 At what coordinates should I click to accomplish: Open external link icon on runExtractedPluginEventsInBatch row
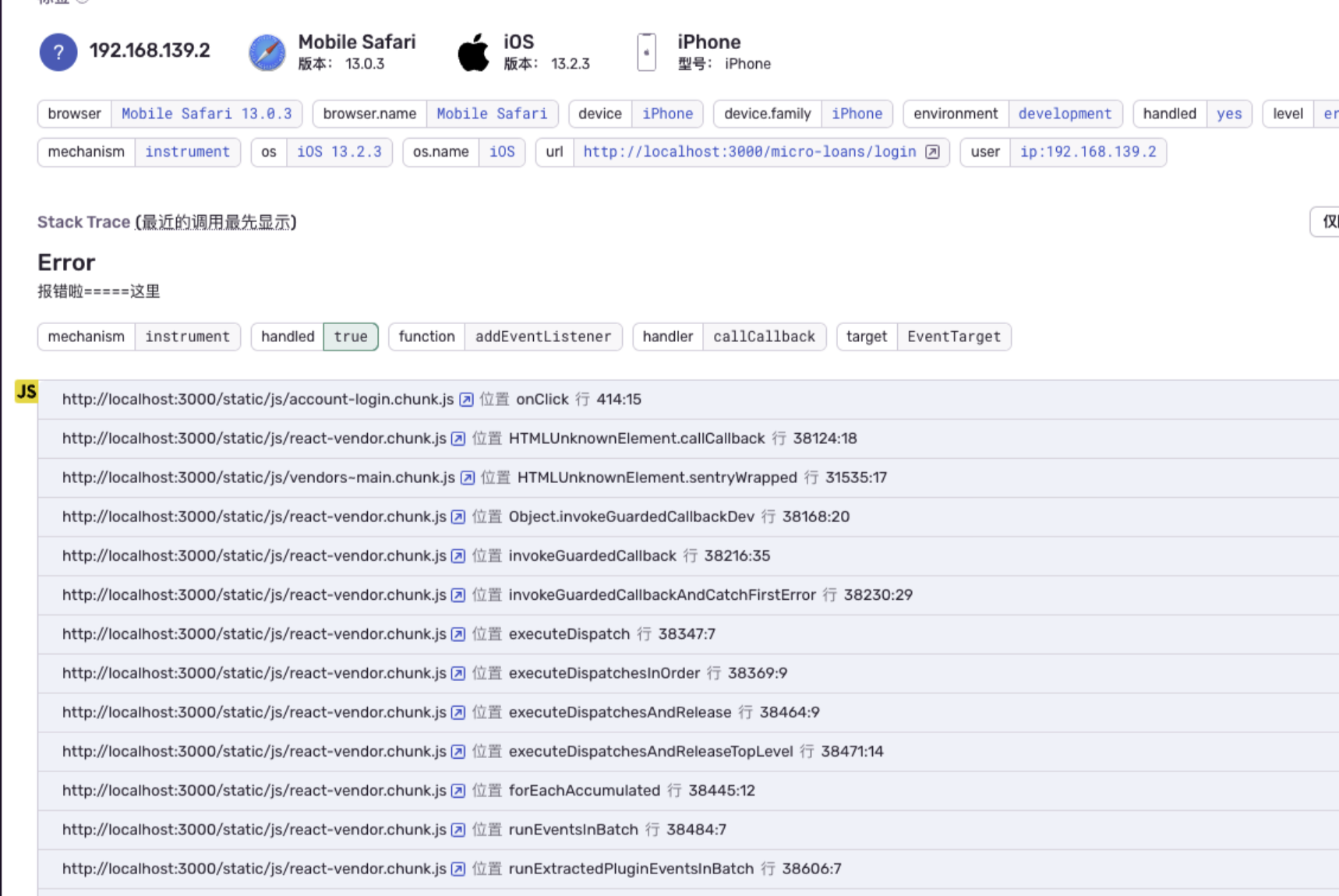point(458,869)
